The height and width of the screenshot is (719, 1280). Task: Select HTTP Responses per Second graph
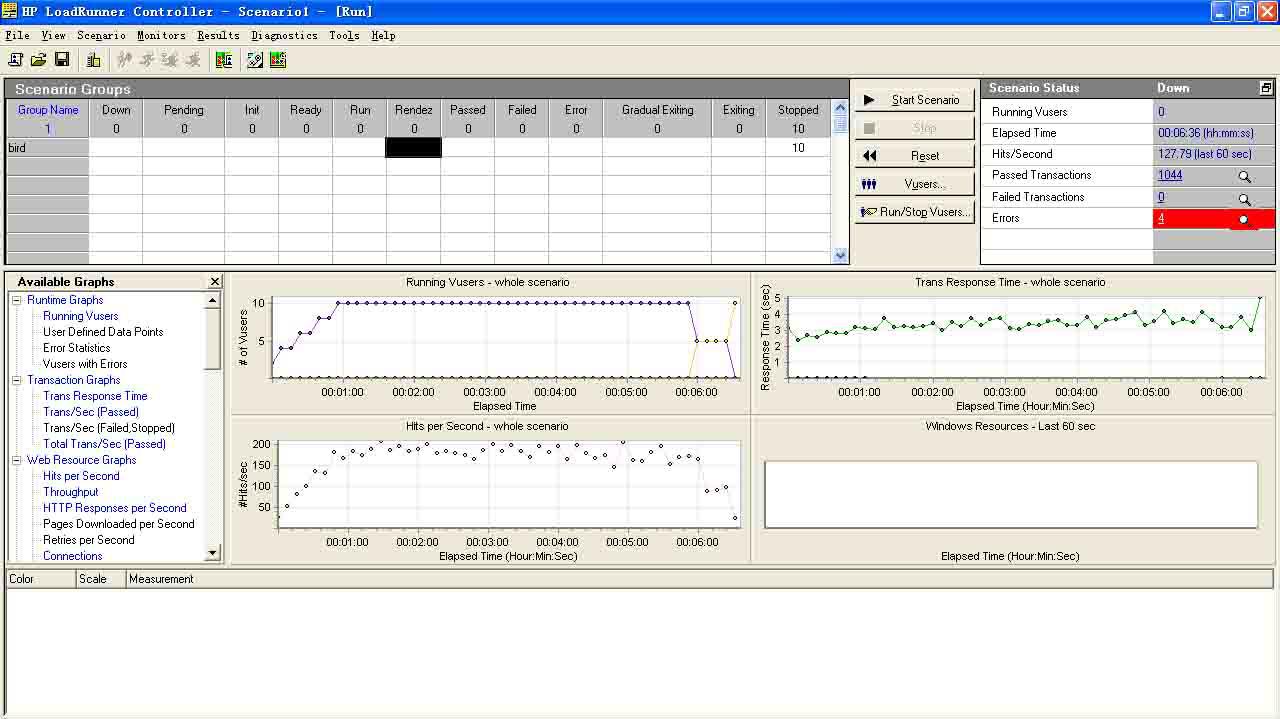pyautogui.click(x=115, y=508)
